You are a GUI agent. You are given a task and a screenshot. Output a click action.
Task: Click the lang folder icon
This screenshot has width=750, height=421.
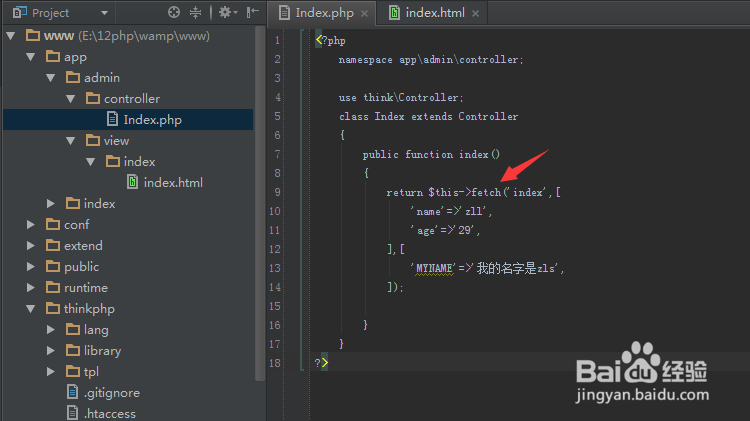point(73,330)
